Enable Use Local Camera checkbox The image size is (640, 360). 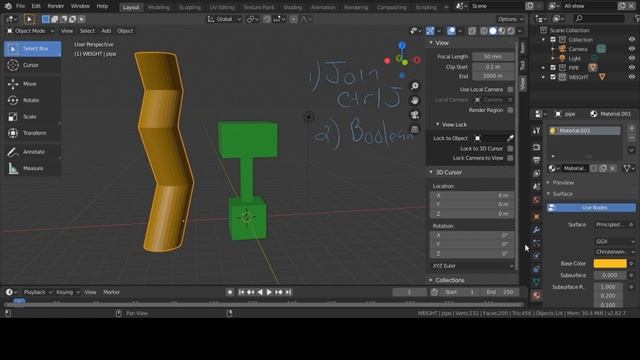tap(510, 89)
